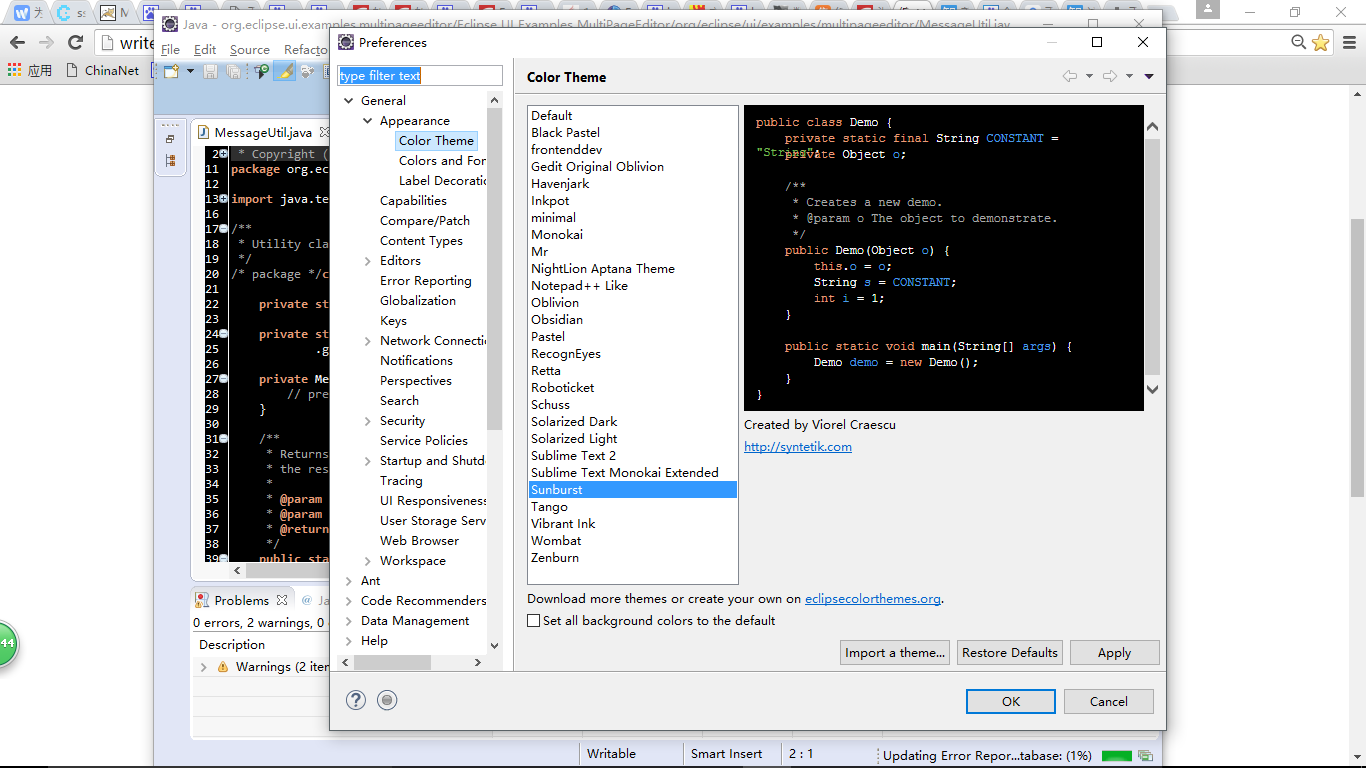Open the preference page view menu dropdown
The width and height of the screenshot is (1366, 768).
1149,77
